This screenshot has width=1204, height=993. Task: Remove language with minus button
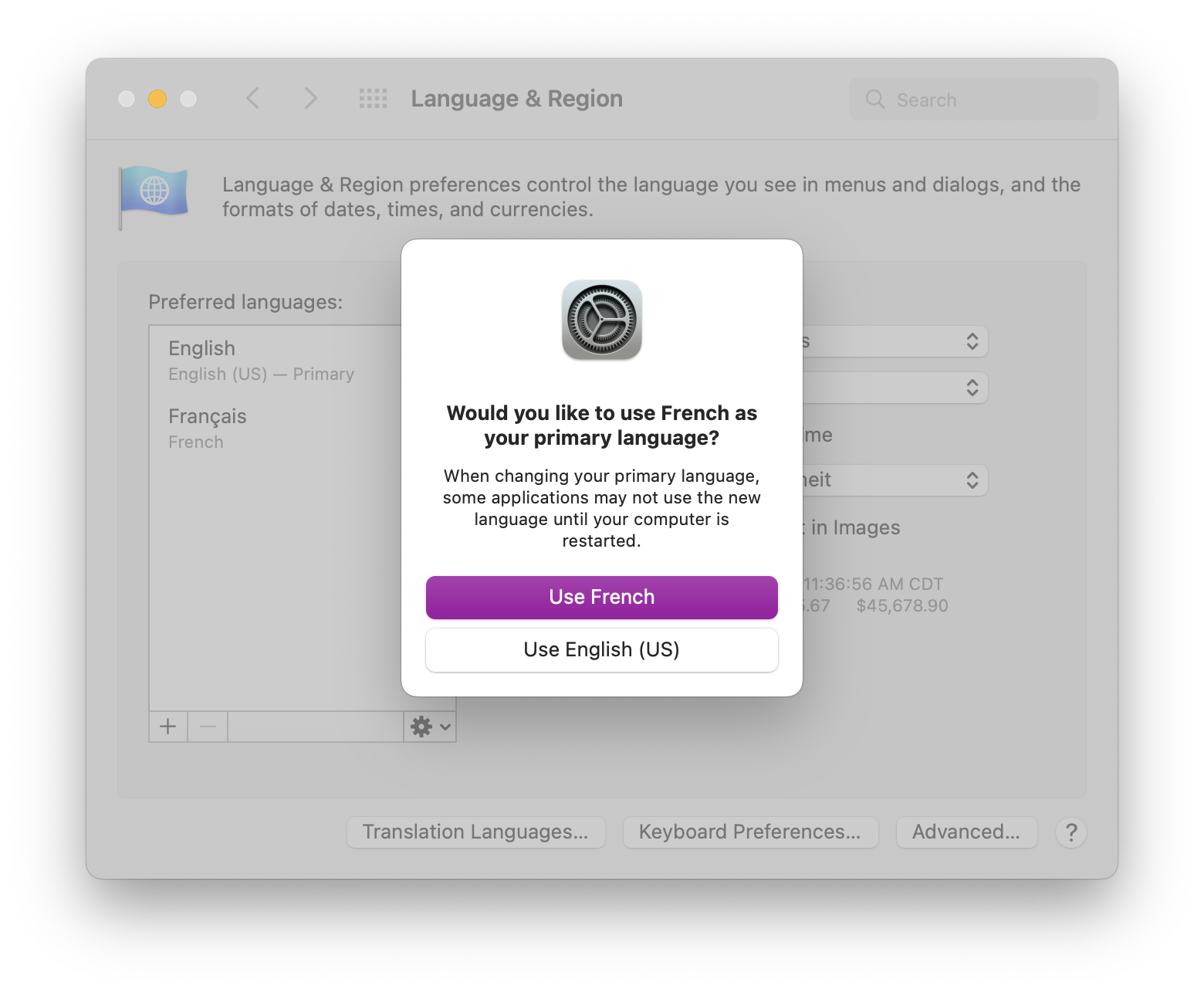click(x=208, y=727)
